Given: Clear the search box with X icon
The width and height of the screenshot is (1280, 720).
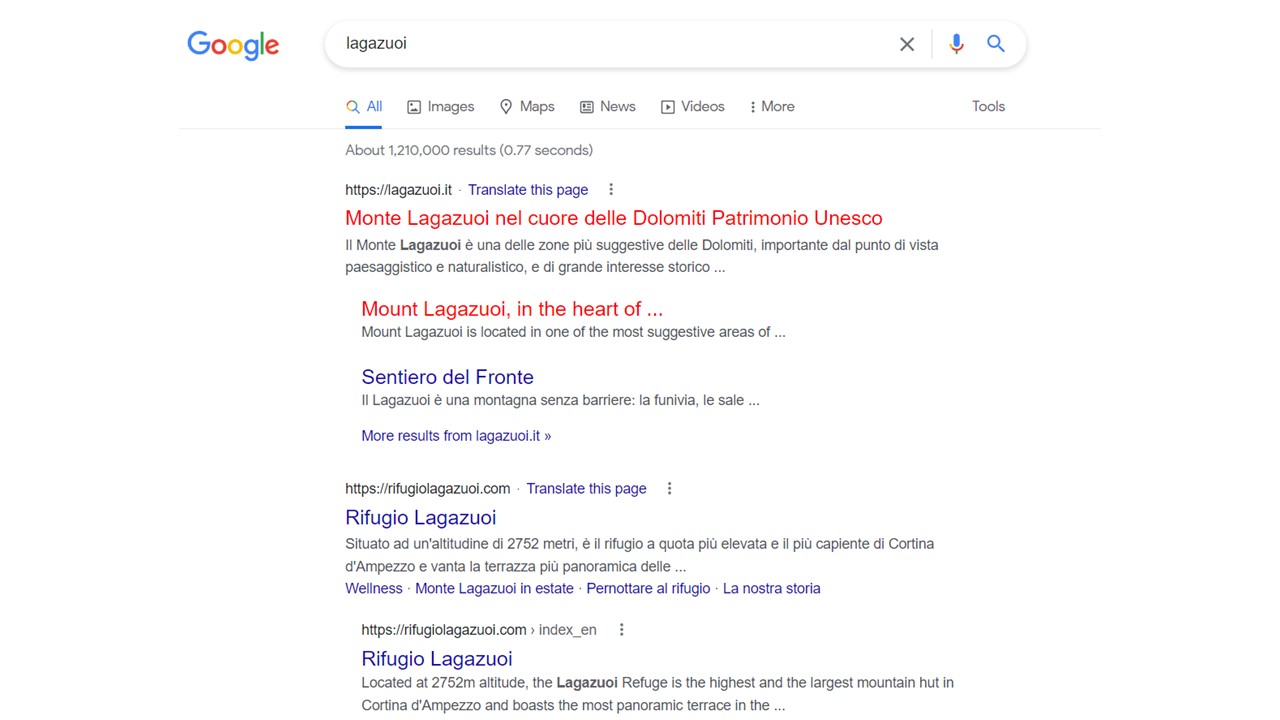Looking at the screenshot, I should point(907,44).
